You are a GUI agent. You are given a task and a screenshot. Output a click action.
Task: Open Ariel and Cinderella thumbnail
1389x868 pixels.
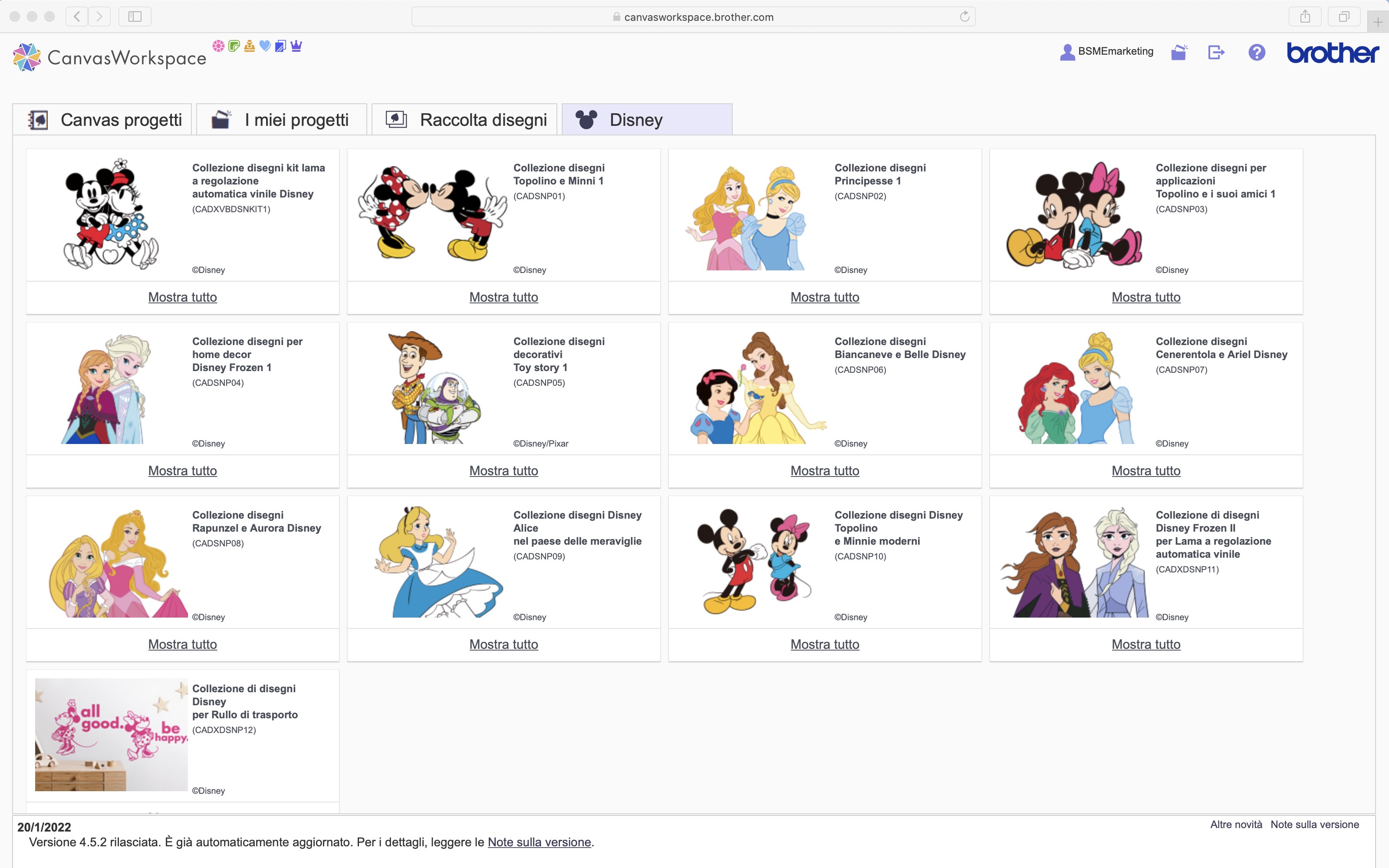(x=1076, y=388)
